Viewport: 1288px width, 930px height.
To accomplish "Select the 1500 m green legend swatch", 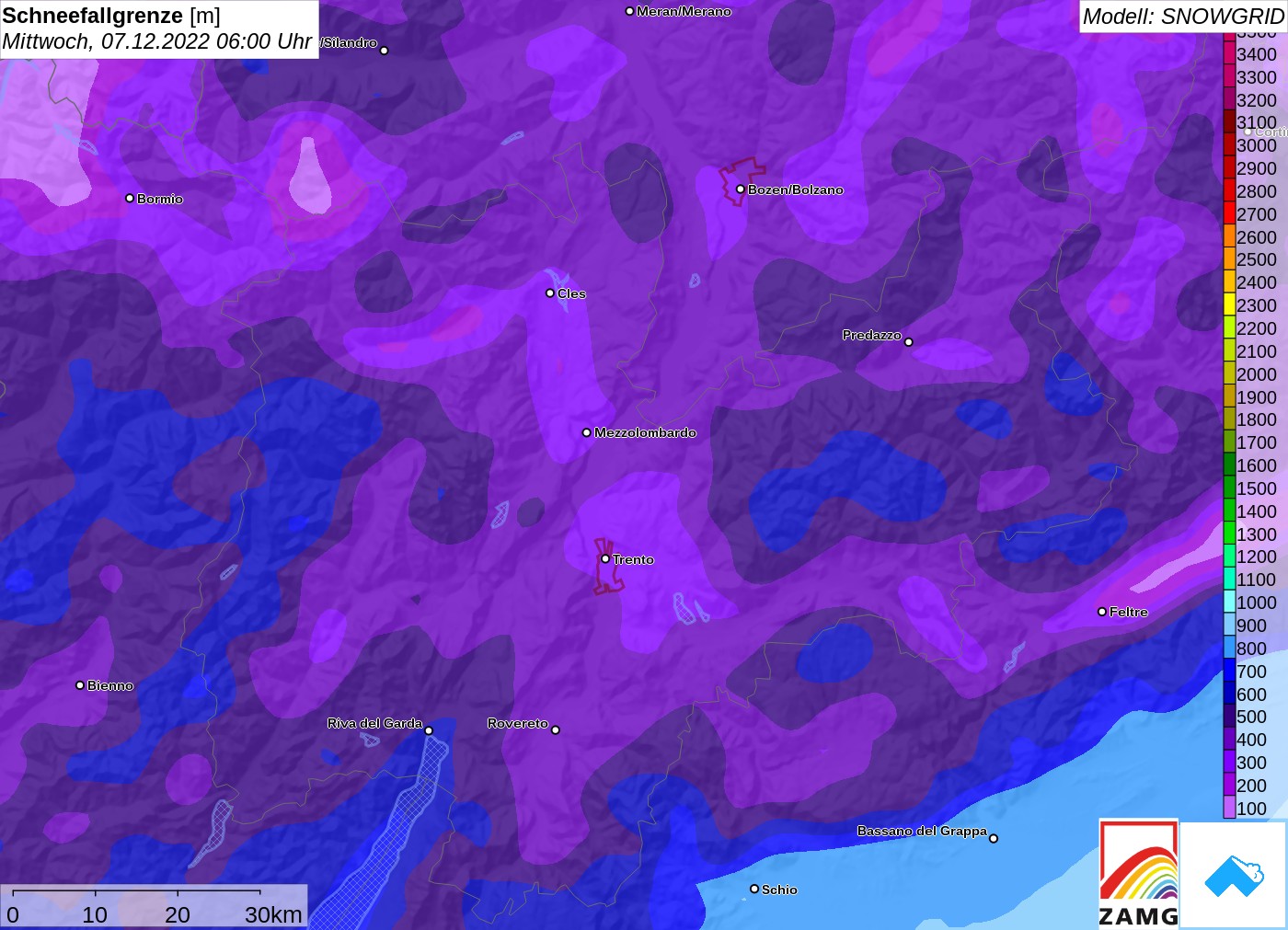I will (x=1229, y=488).
